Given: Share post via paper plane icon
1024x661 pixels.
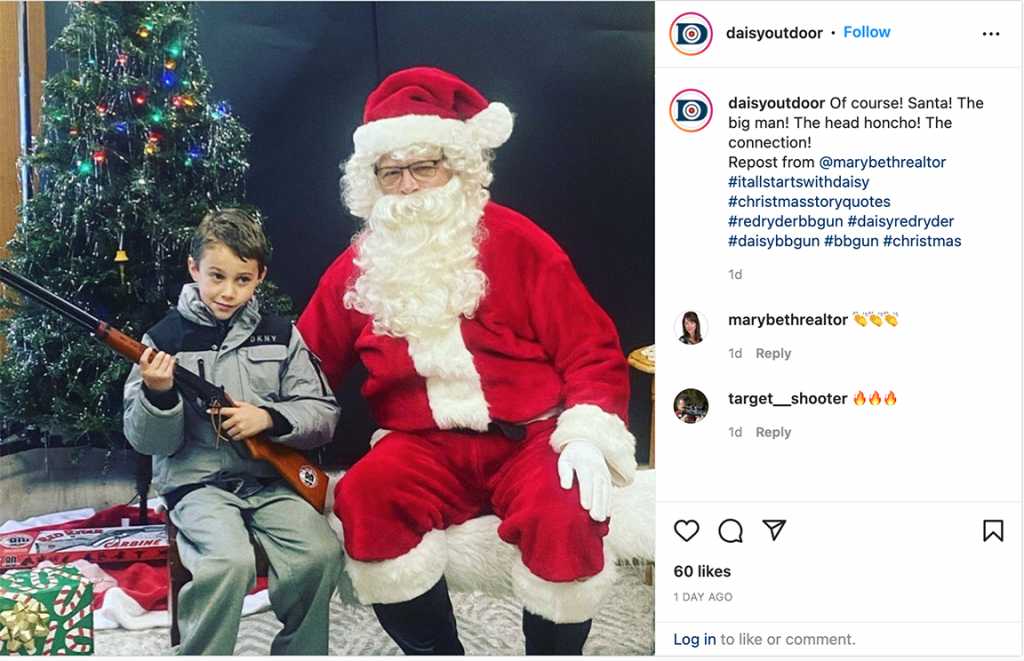Looking at the screenshot, I should point(774,530).
